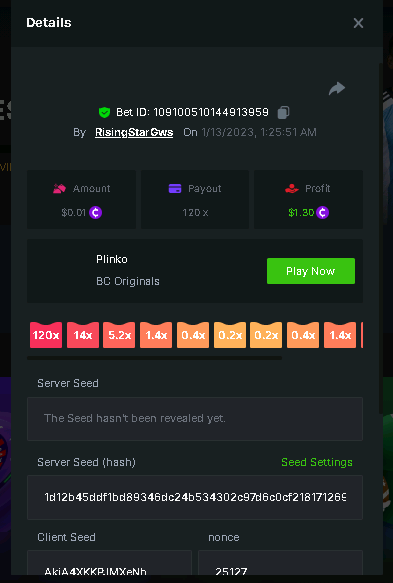Screen dimensions: 393x583
Task: Open Seed Settings link
Action: [317, 462]
